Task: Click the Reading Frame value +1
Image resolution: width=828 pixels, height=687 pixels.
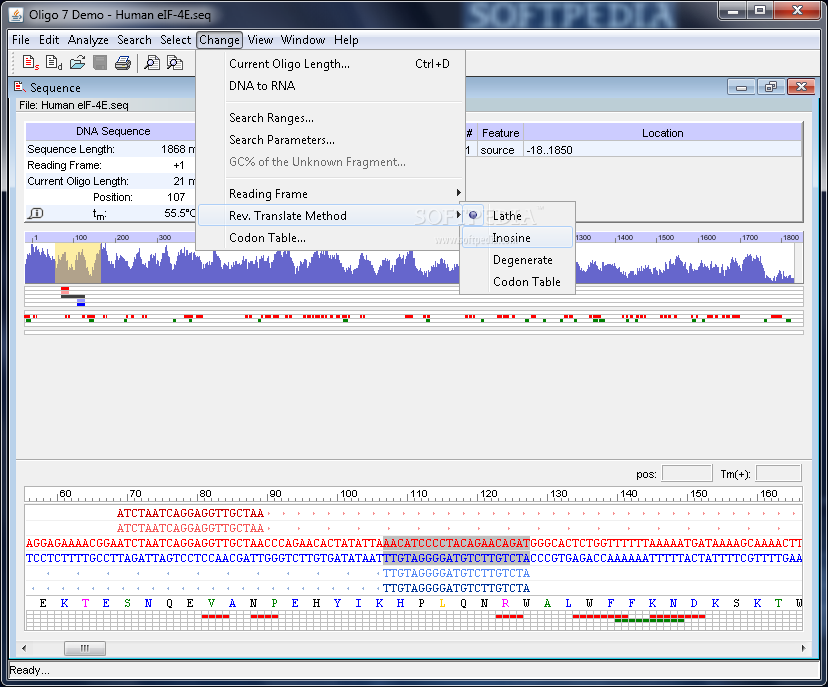Action: coord(178,165)
